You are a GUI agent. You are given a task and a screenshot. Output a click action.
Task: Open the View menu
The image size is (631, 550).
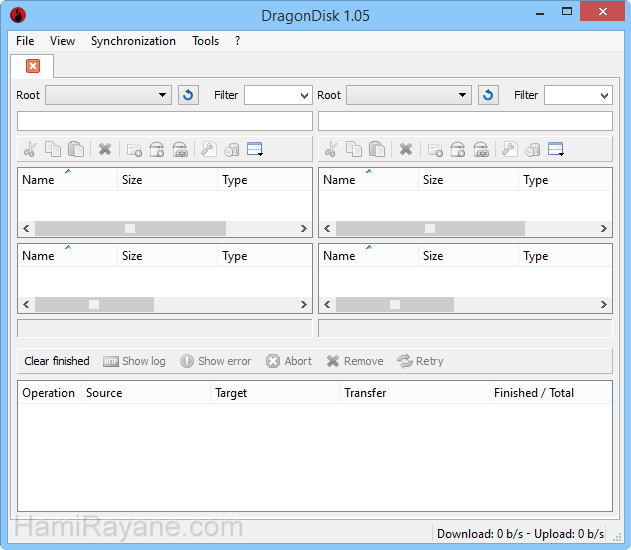[x=62, y=41]
